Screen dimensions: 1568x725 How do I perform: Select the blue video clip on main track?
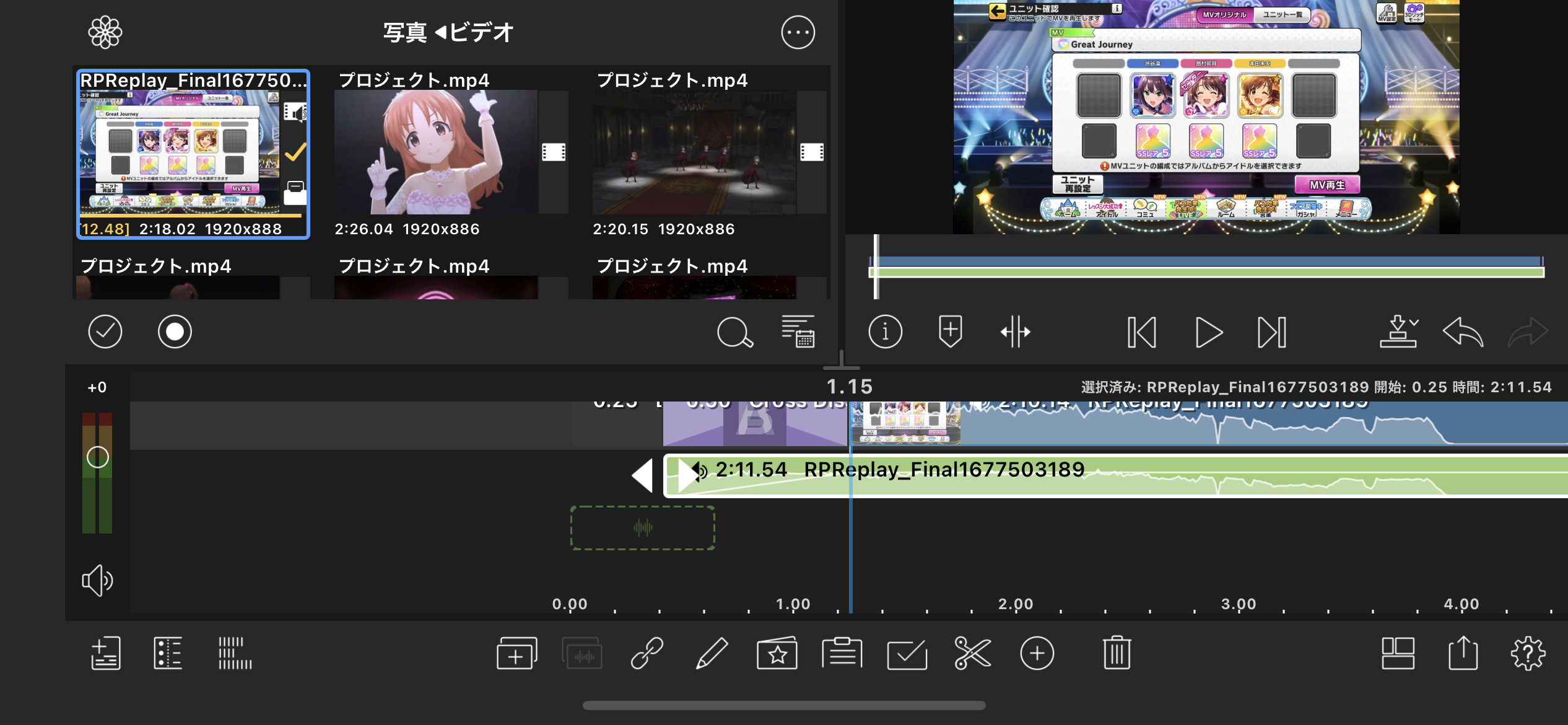pos(1209,424)
